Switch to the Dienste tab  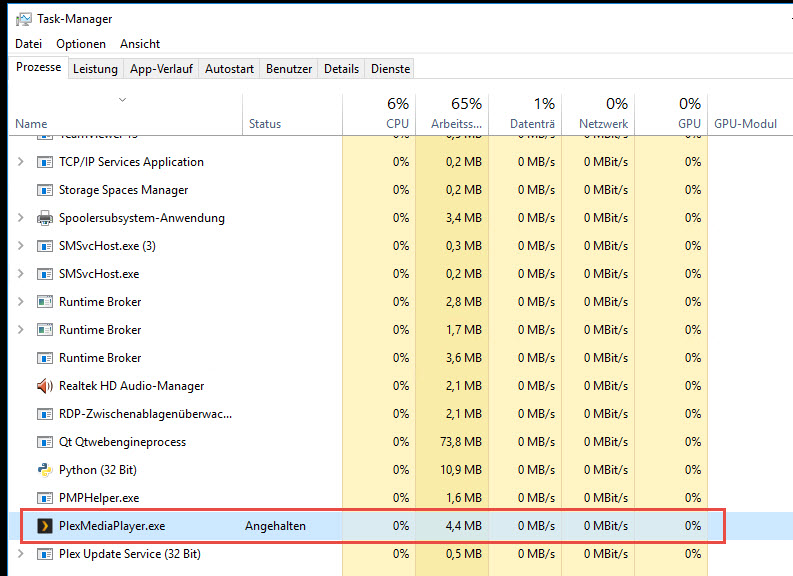tap(390, 69)
